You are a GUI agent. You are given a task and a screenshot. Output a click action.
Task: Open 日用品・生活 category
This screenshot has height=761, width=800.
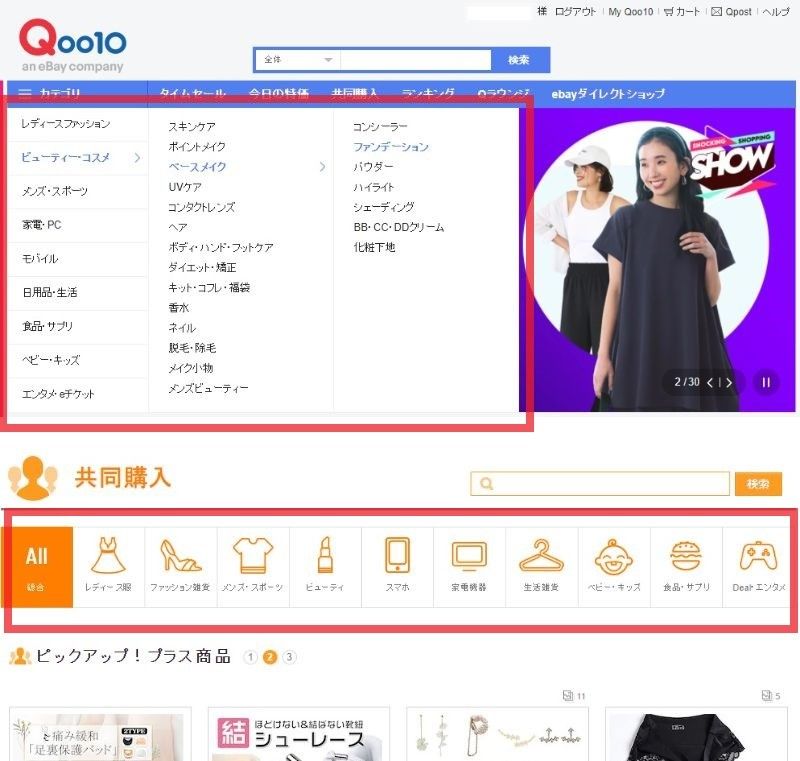coord(49,292)
